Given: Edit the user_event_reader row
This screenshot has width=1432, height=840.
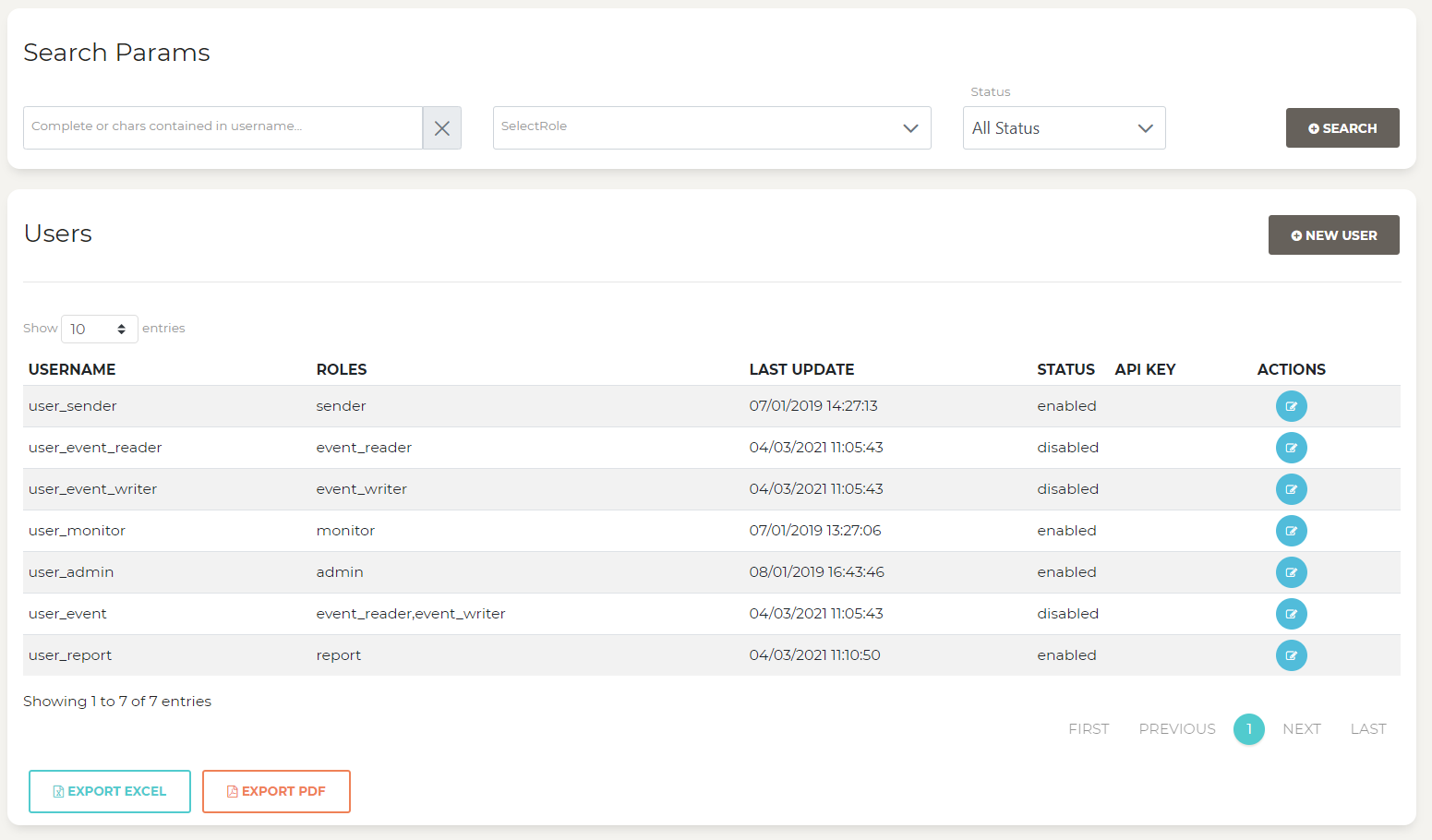Looking at the screenshot, I should pos(1291,448).
